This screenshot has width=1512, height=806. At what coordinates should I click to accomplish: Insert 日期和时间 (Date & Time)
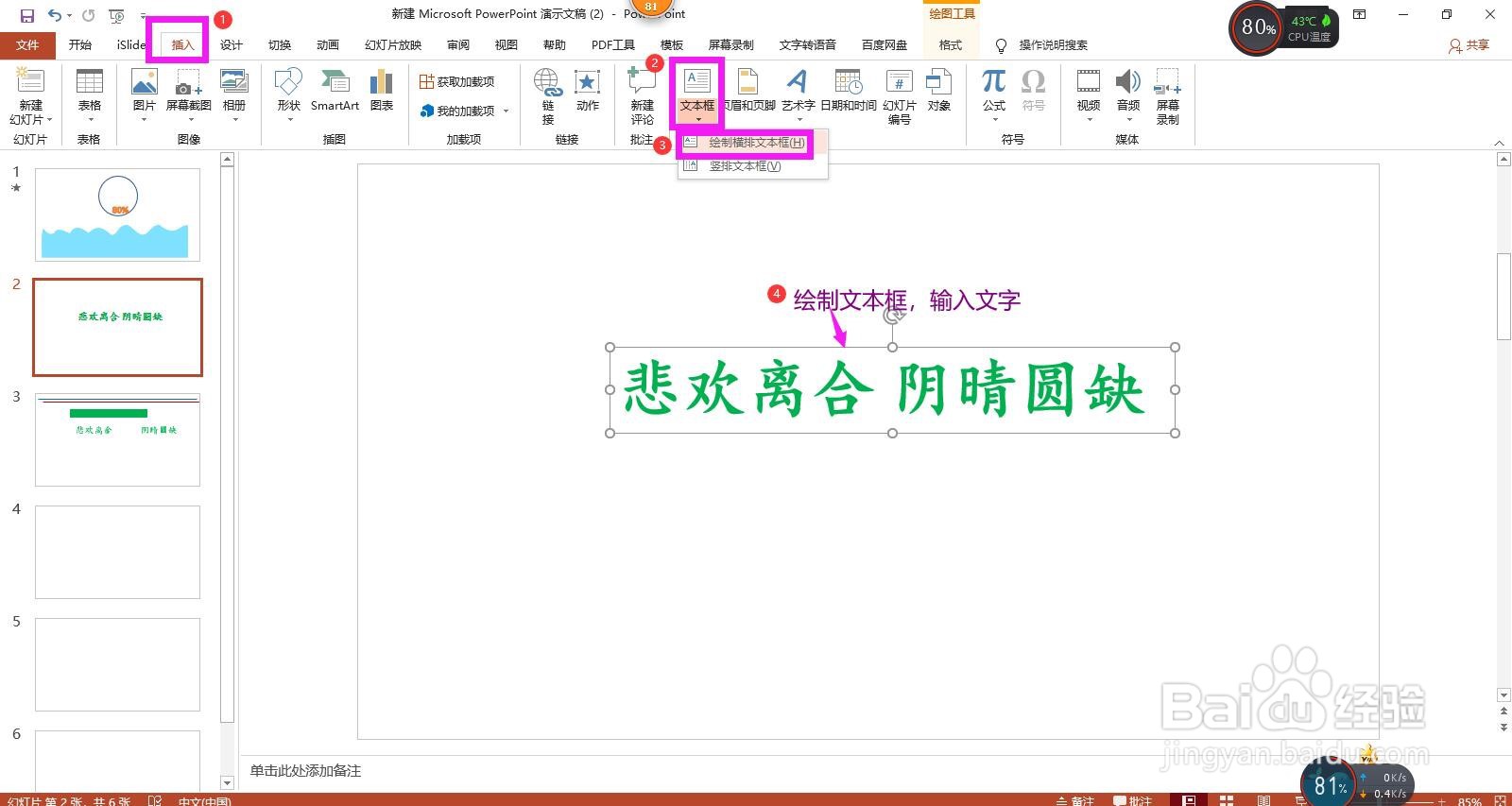tap(849, 90)
